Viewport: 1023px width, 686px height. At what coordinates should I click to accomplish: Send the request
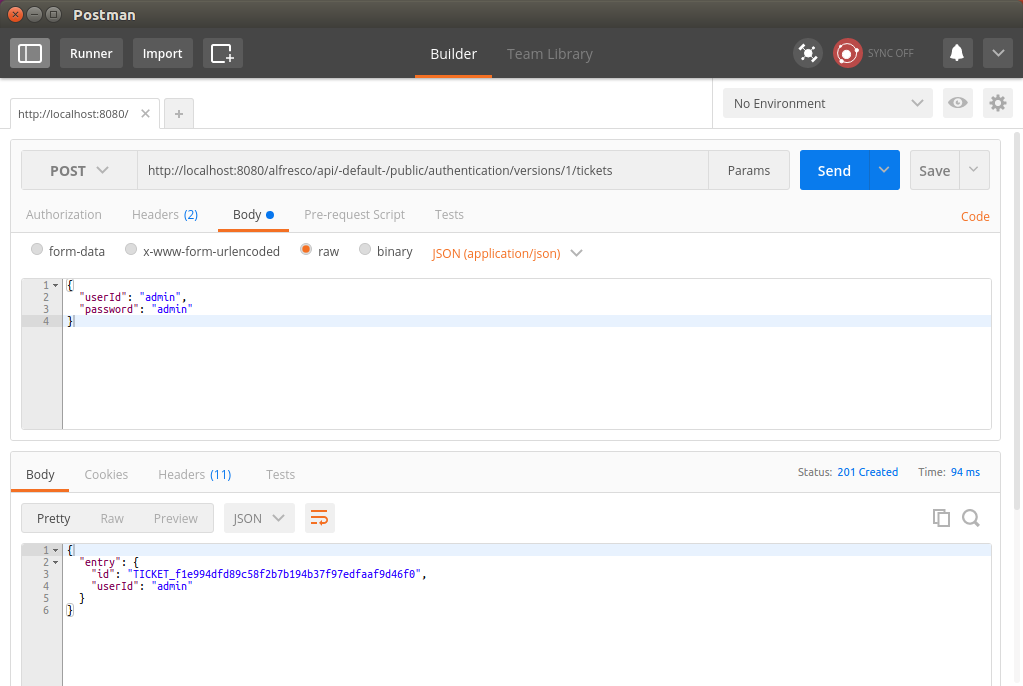tap(834, 170)
